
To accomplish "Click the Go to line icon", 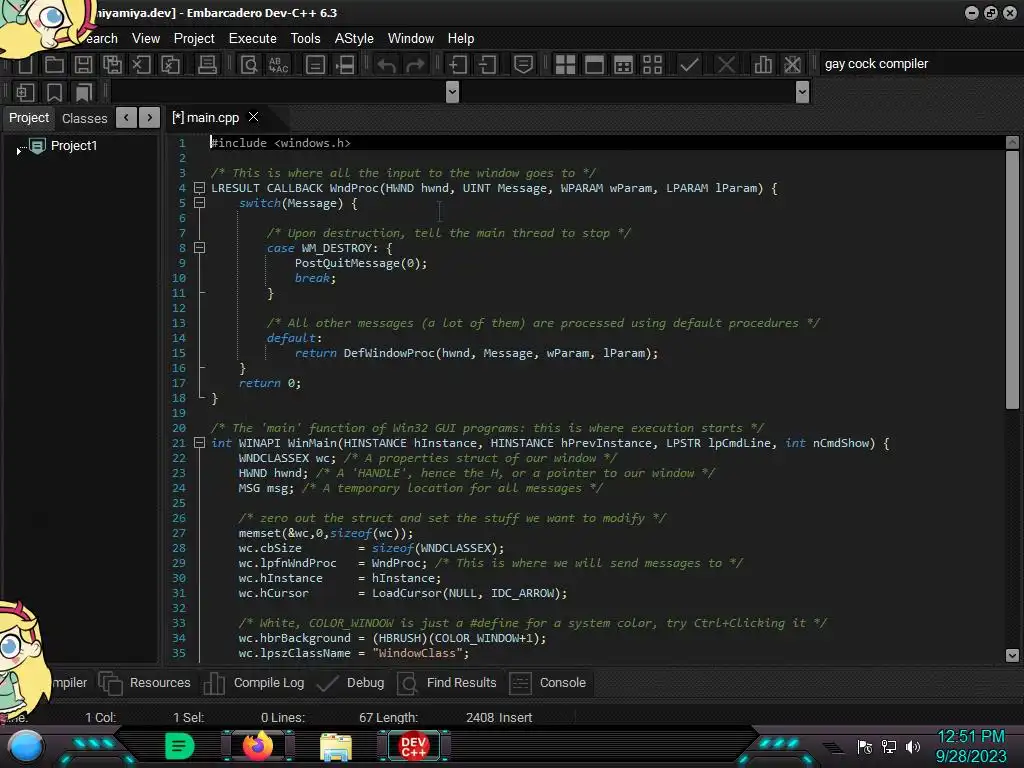I will pos(315,64).
